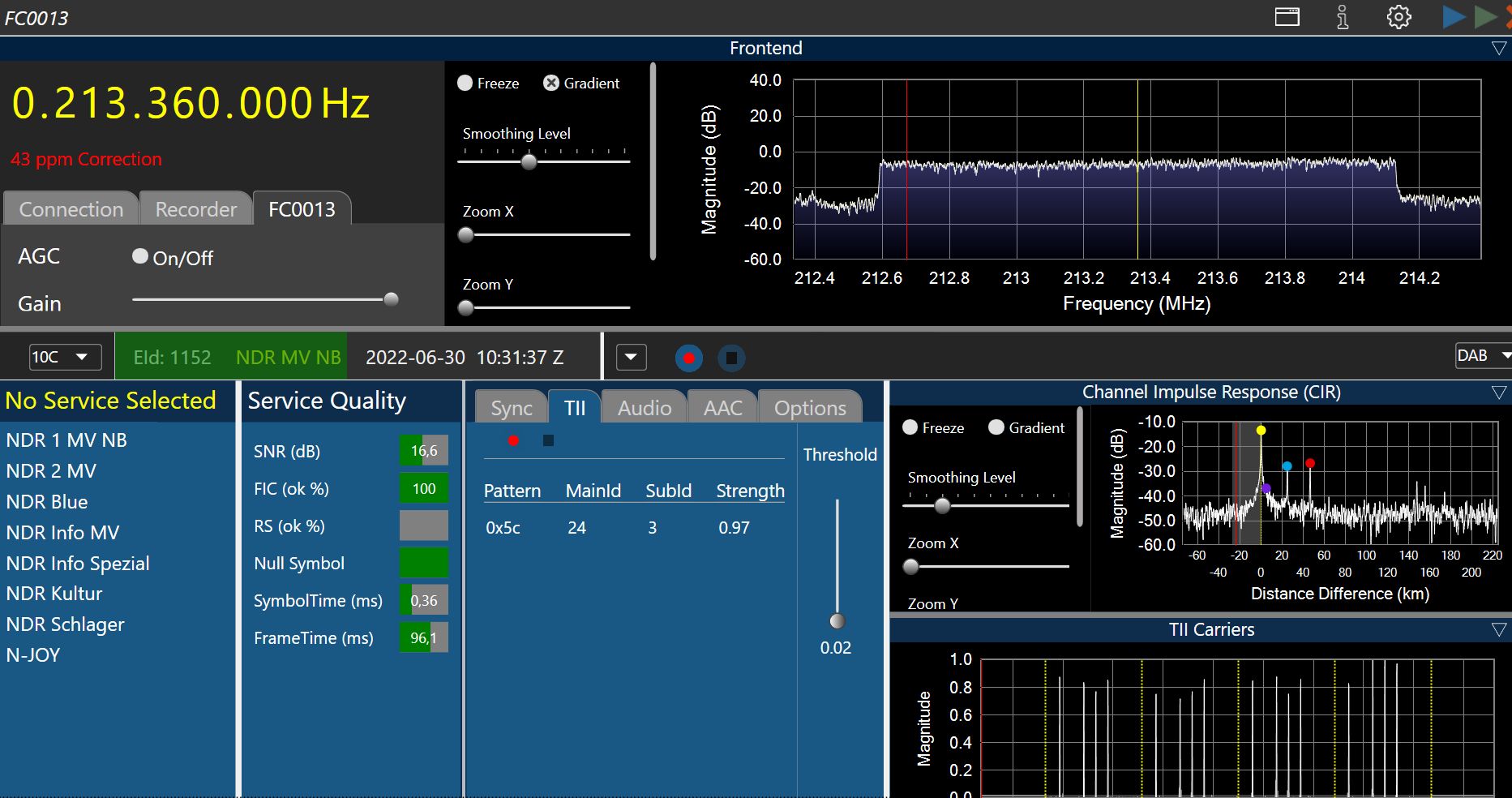Toggle AGC On/Off
This screenshot has width=1512, height=798.
140,257
